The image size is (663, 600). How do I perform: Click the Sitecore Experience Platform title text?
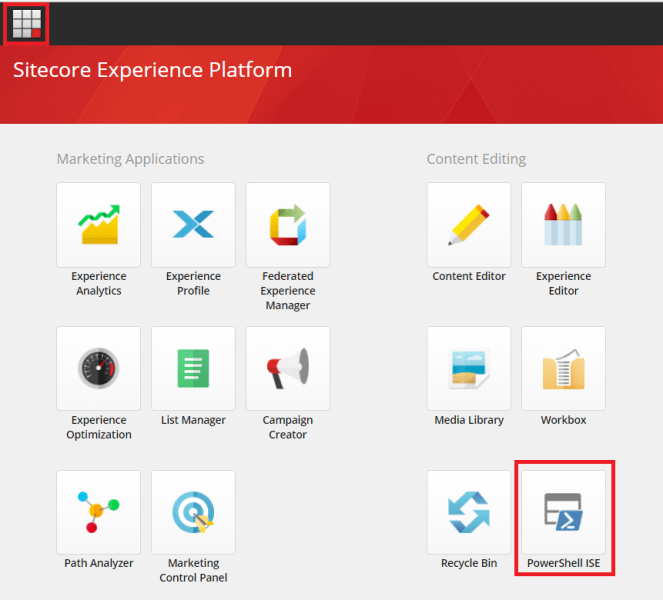152,71
